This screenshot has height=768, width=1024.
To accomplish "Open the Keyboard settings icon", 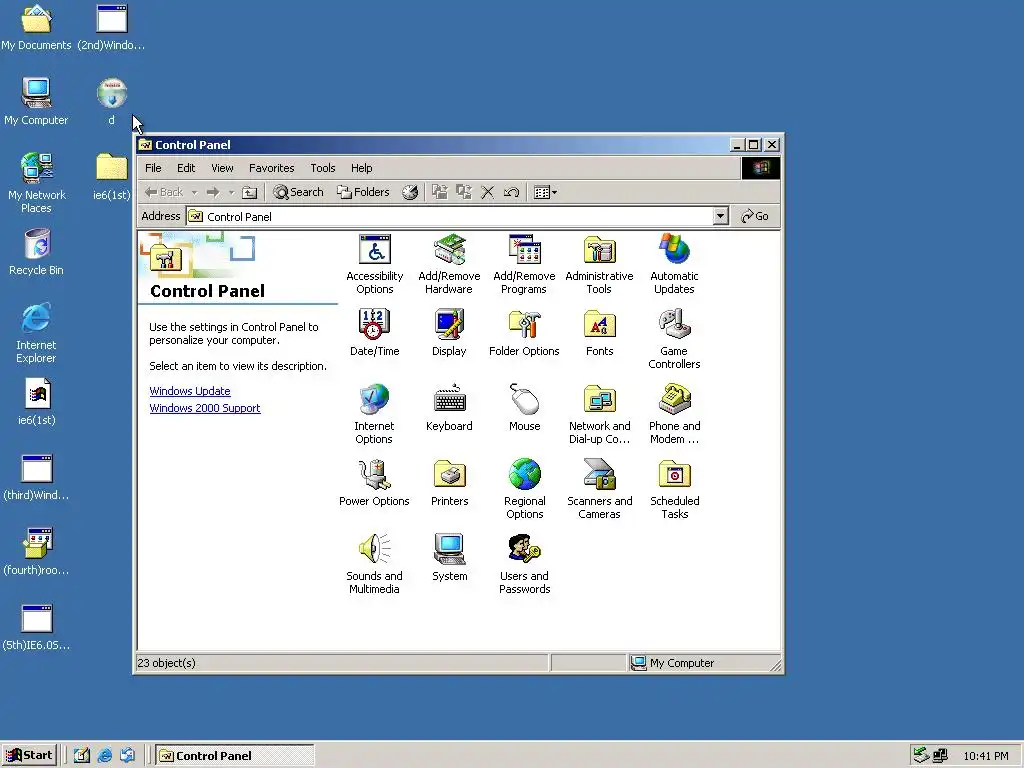I will (x=449, y=408).
